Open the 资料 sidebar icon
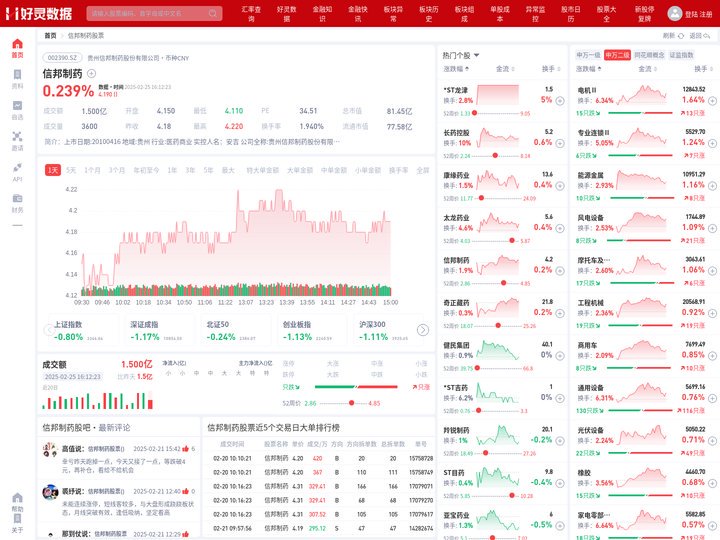The width and height of the screenshot is (720, 540). 17,79
